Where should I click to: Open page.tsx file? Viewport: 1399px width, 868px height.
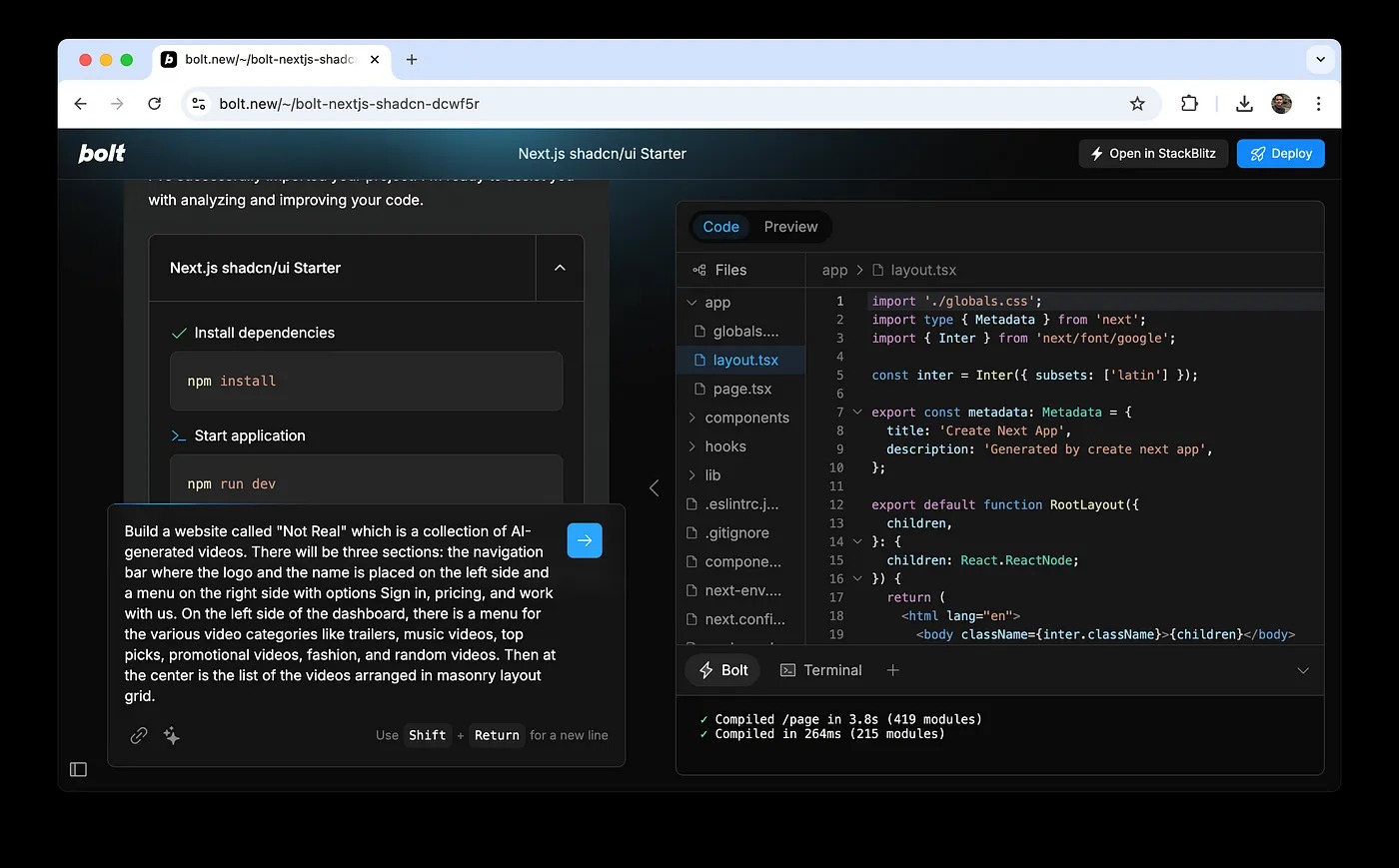[x=741, y=389]
